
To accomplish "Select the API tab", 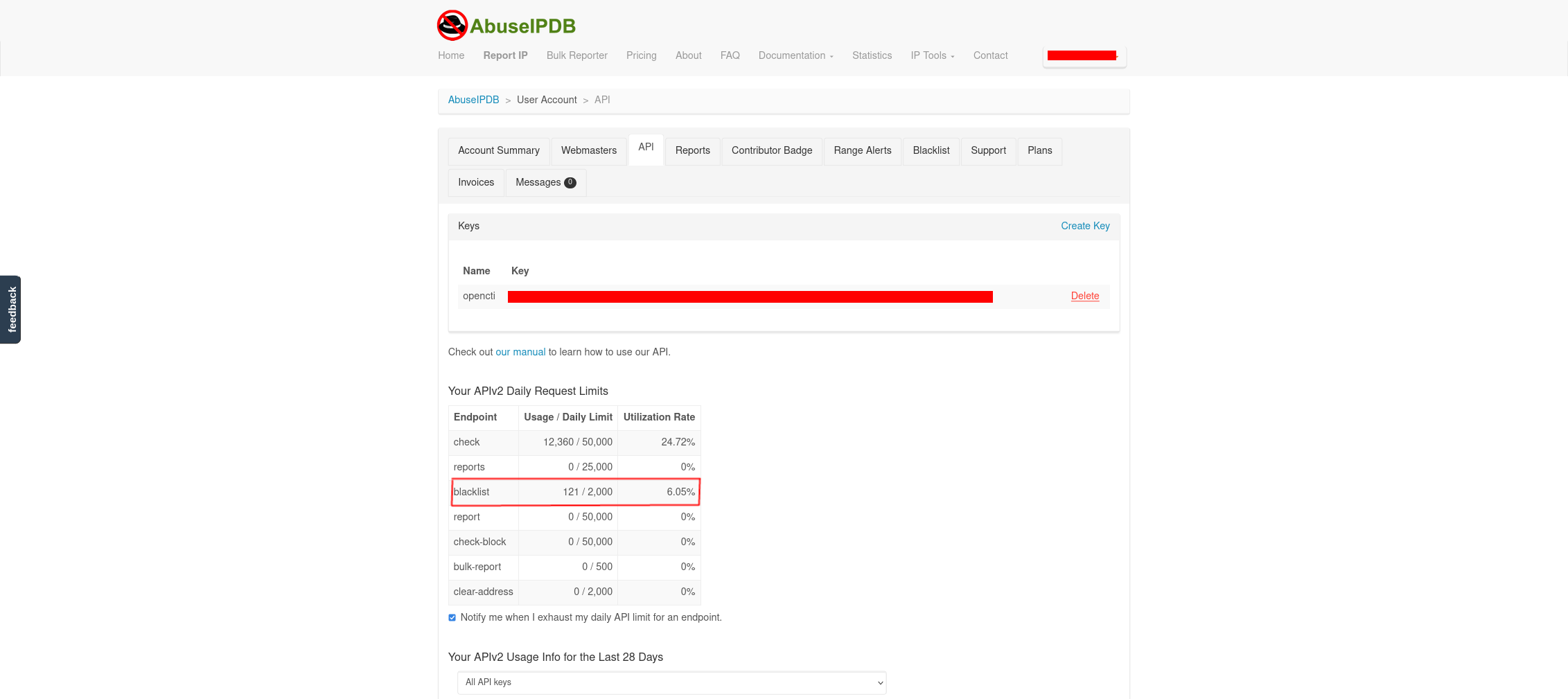I will click(646, 149).
